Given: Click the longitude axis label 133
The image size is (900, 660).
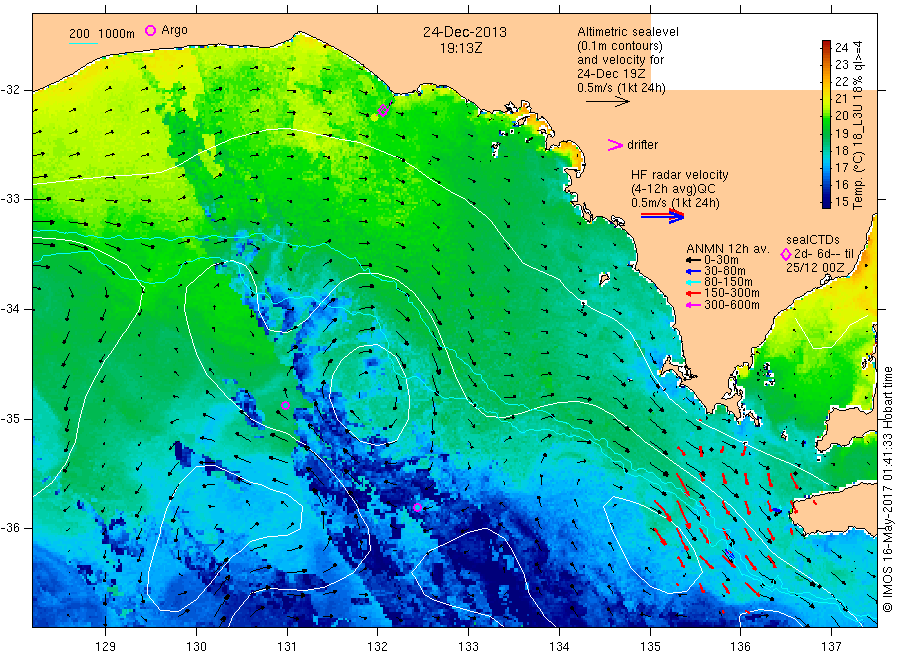Looking at the screenshot, I should pyautogui.click(x=468, y=647).
